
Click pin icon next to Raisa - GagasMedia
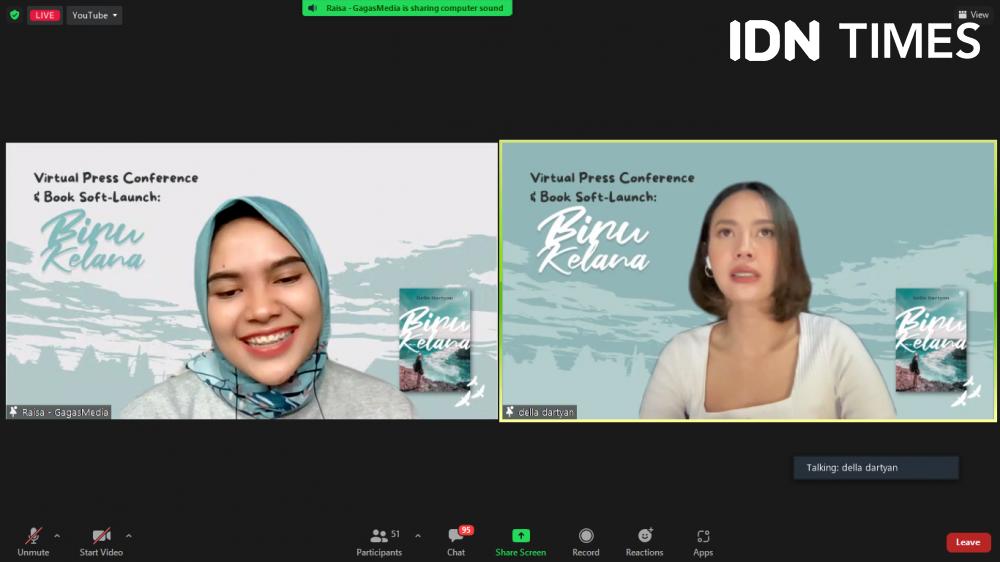coord(13,412)
